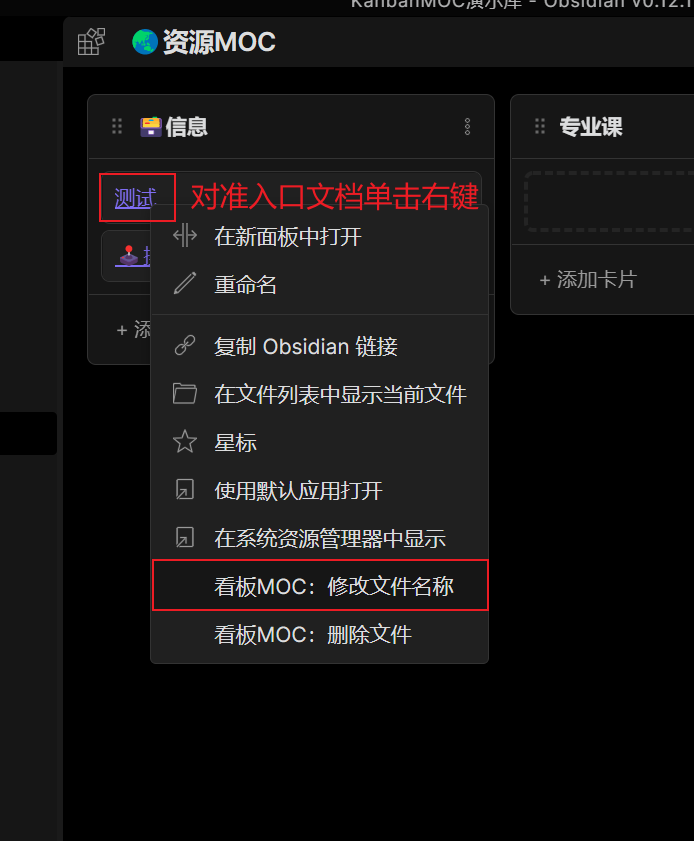Select 复制 Obsidian 链接 menu entry

tap(320, 346)
